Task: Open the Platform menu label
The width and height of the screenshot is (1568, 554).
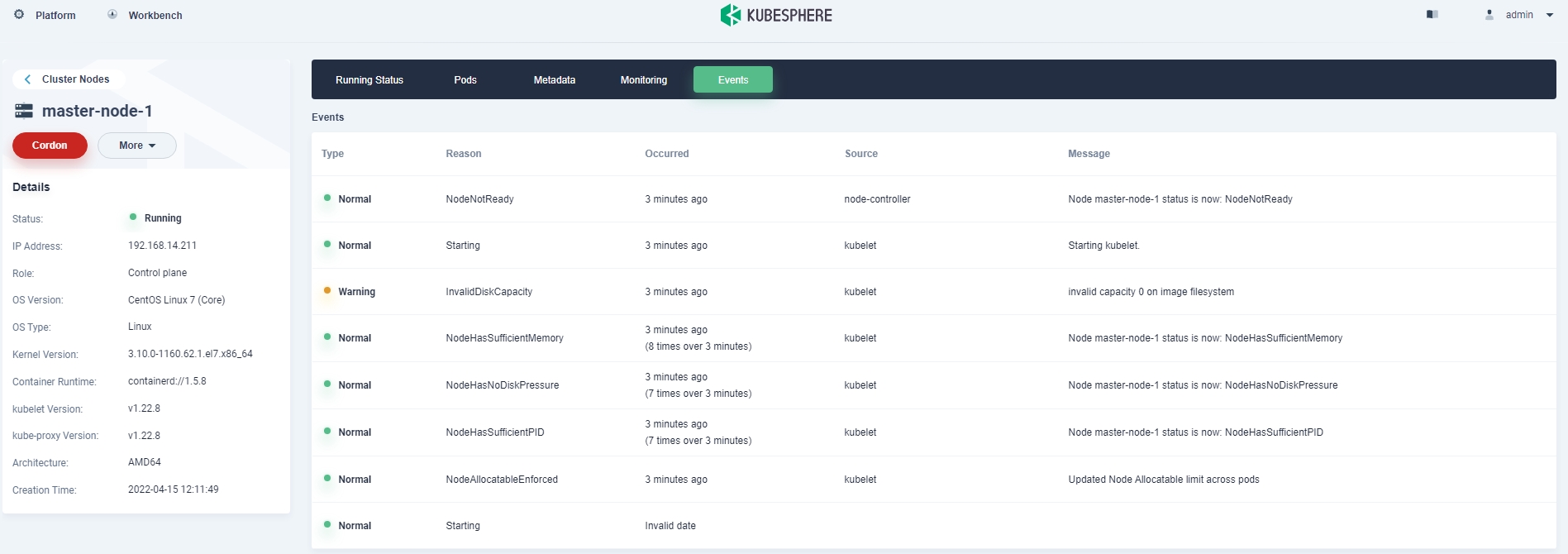Action: tap(55, 16)
